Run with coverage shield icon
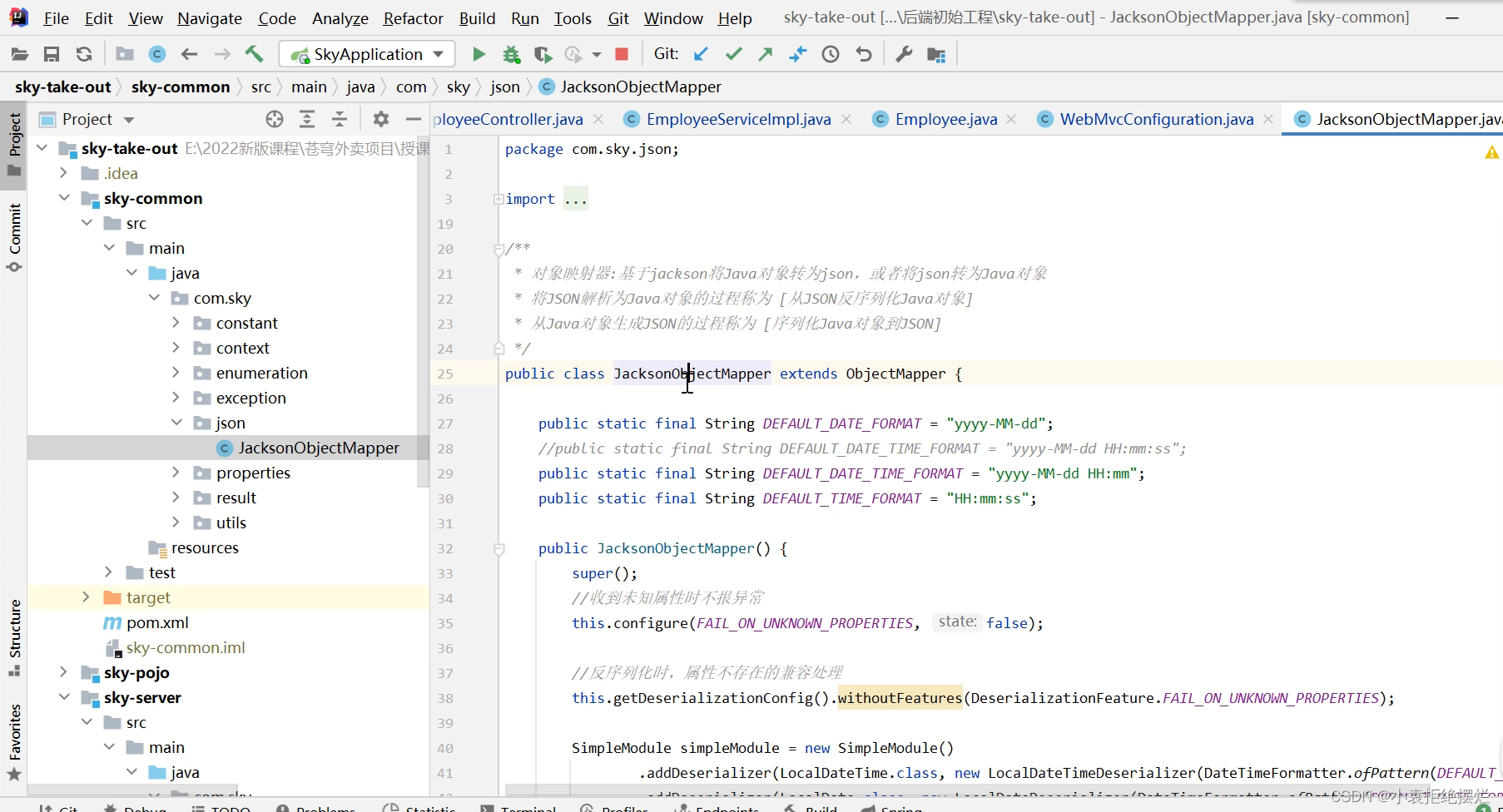This screenshot has height=812, width=1503. coord(543,54)
